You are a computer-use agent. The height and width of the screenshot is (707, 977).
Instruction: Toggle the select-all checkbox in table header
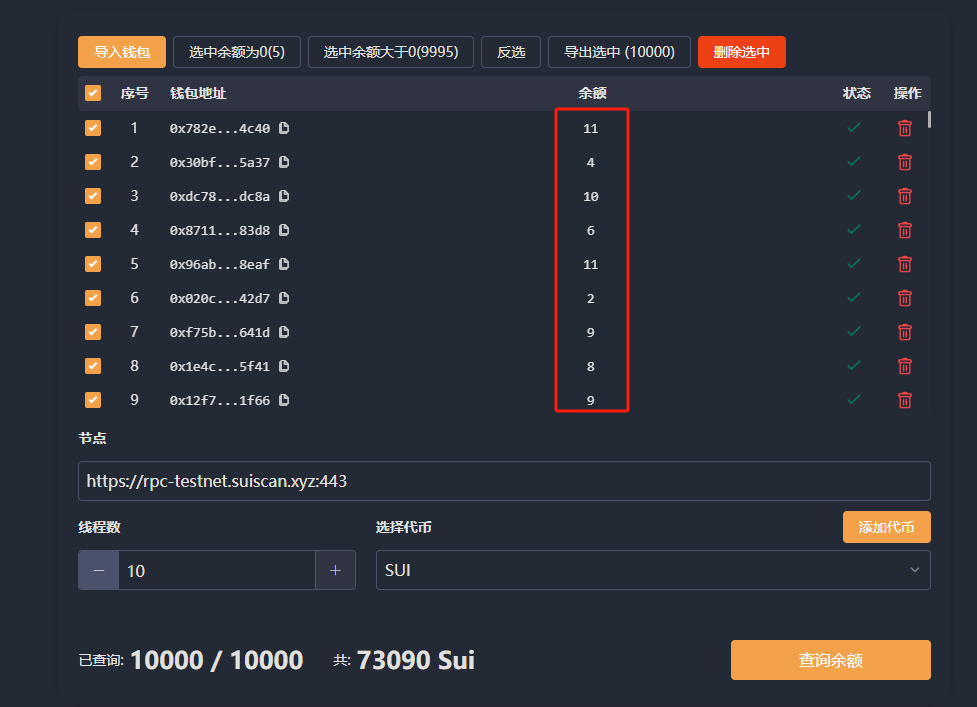[x=93, y=93]
